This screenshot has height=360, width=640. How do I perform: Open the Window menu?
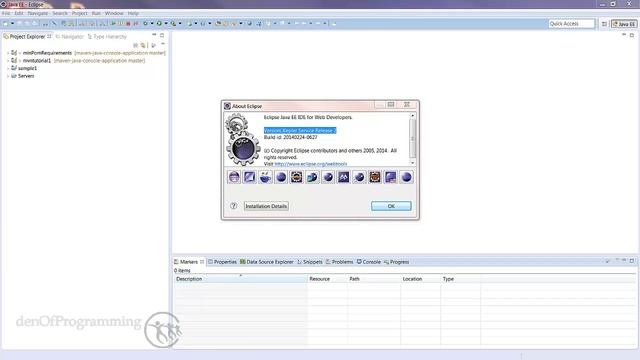coord(114,13)
